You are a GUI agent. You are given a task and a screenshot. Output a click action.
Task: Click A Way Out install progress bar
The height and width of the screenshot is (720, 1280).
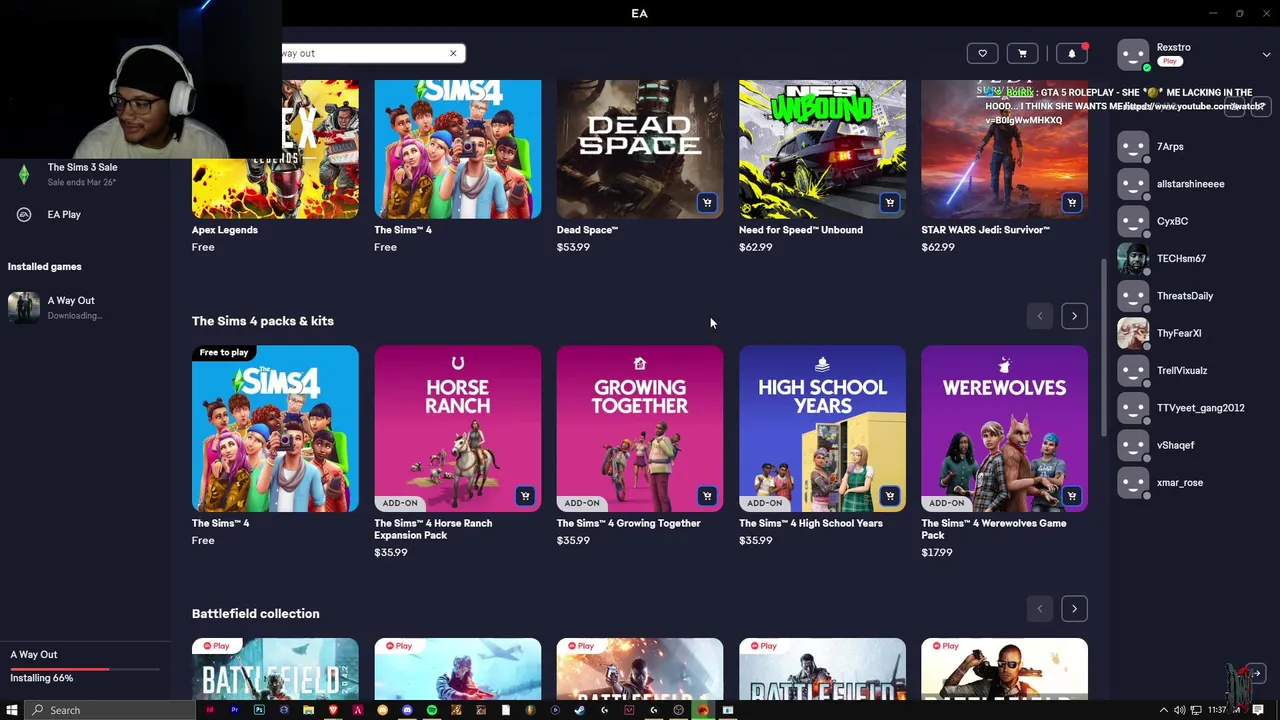point(85,668)
